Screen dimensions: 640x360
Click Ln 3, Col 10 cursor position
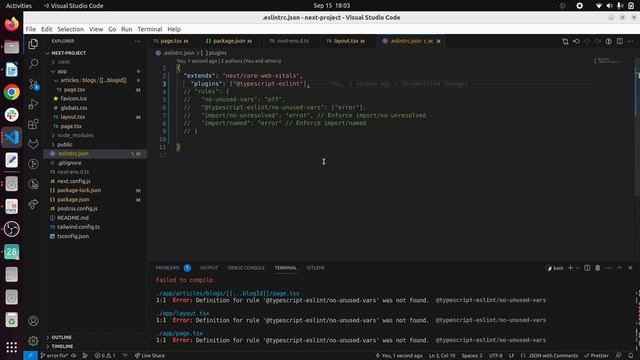pos(442,356)
